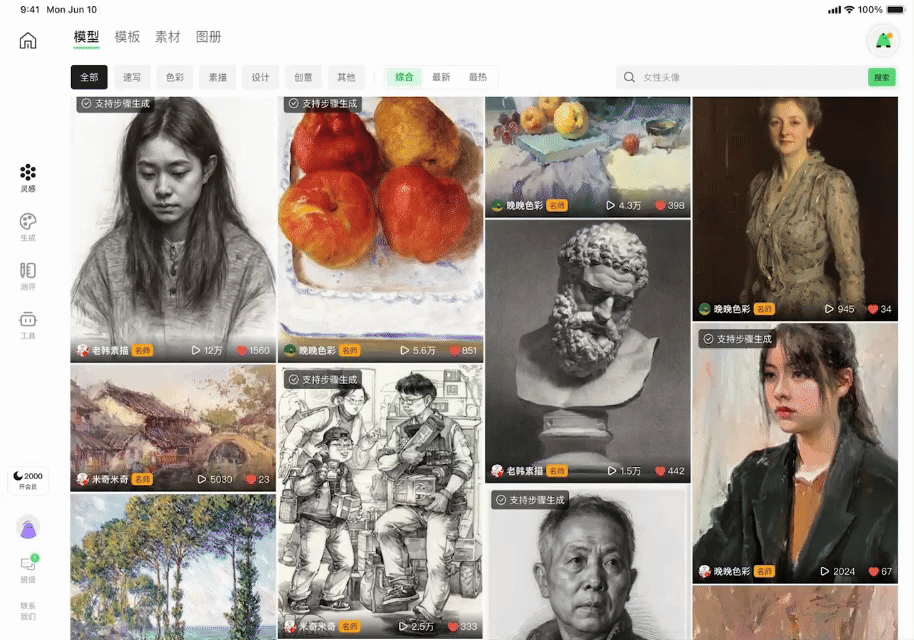Click the play count icon 12万
914x640 pixels.
coord(196,350)
